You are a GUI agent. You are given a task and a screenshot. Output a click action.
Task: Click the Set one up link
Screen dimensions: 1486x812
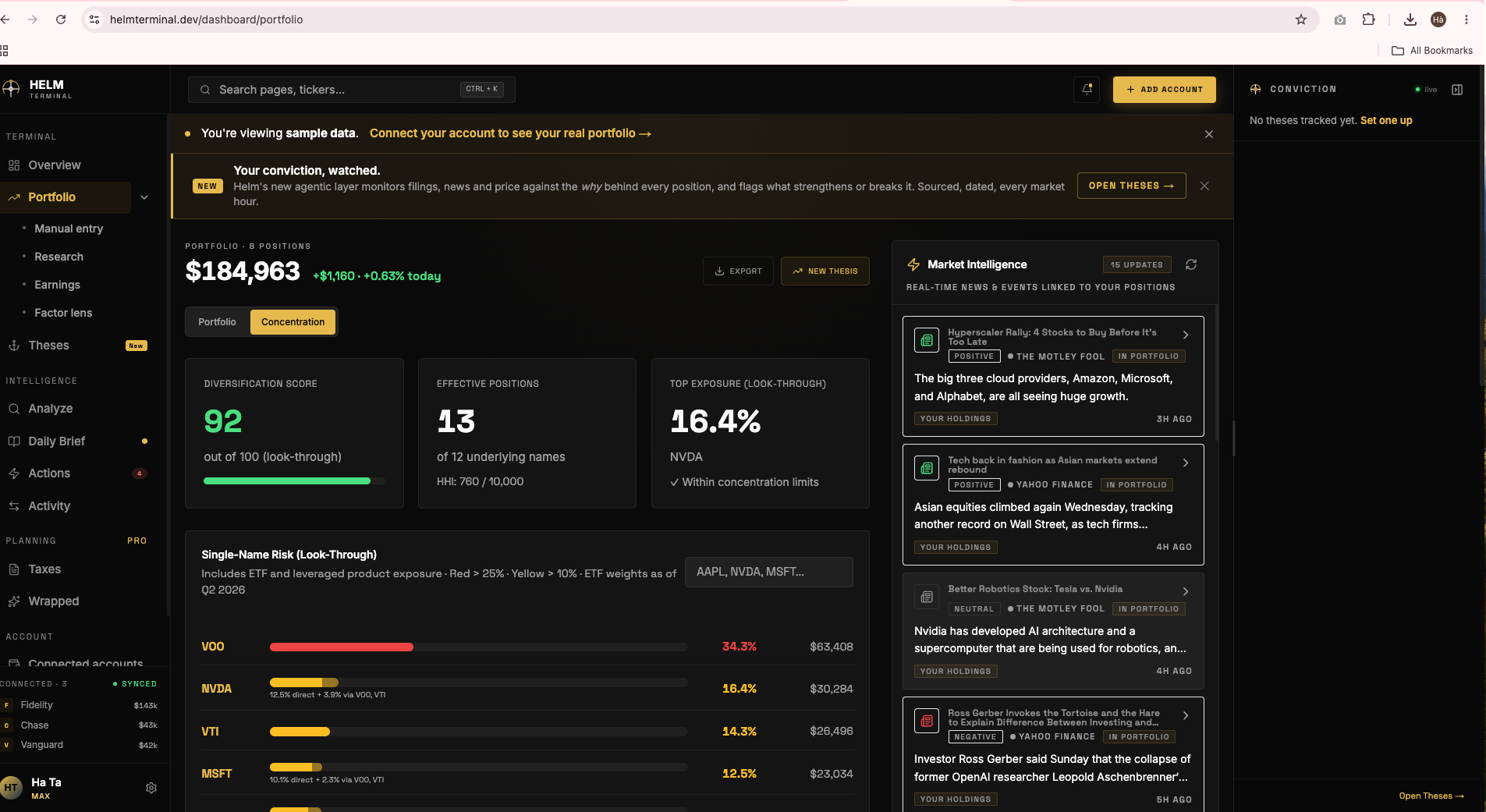pyautogui.click(x=1386, y=121)
